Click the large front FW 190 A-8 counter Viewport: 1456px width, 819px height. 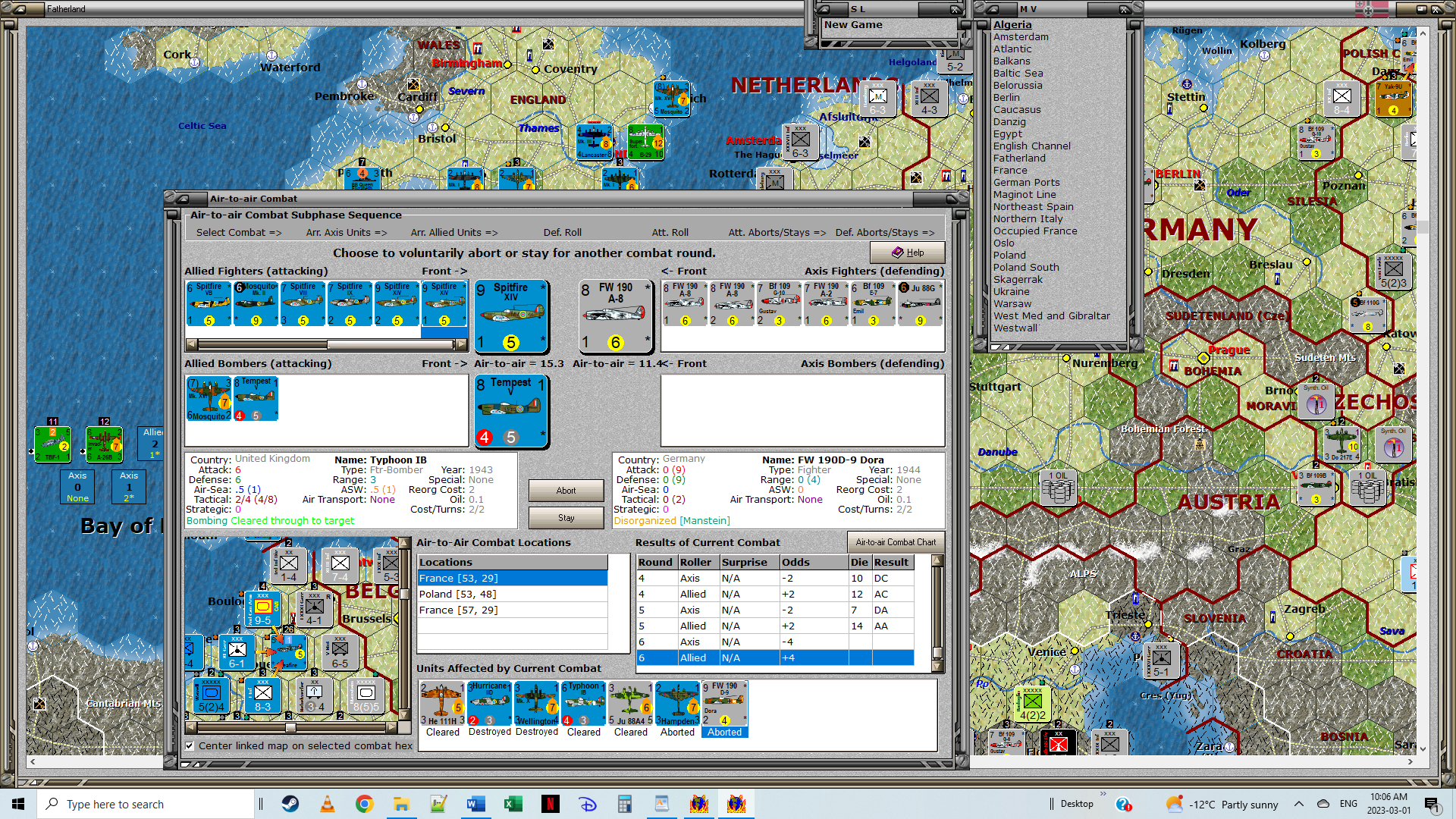tap(616, 316)
